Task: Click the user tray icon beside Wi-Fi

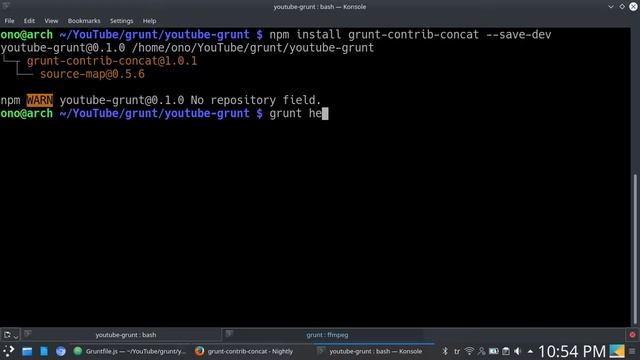Action: point(482,351)
